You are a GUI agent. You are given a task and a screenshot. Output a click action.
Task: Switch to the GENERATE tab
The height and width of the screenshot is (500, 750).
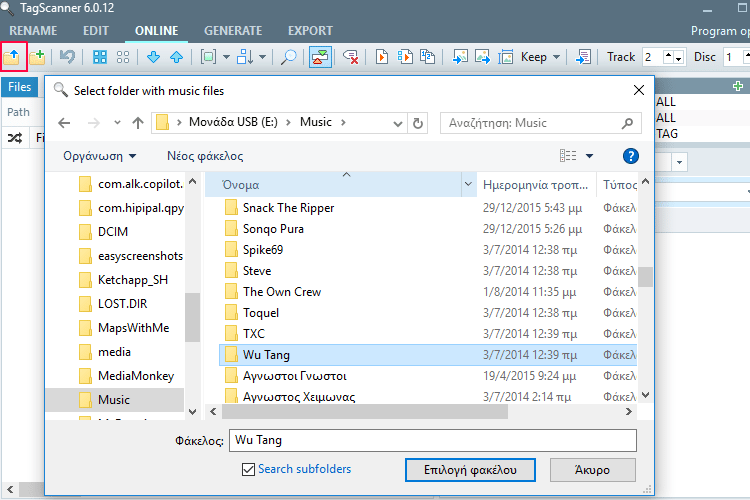[x=233, y=31]
